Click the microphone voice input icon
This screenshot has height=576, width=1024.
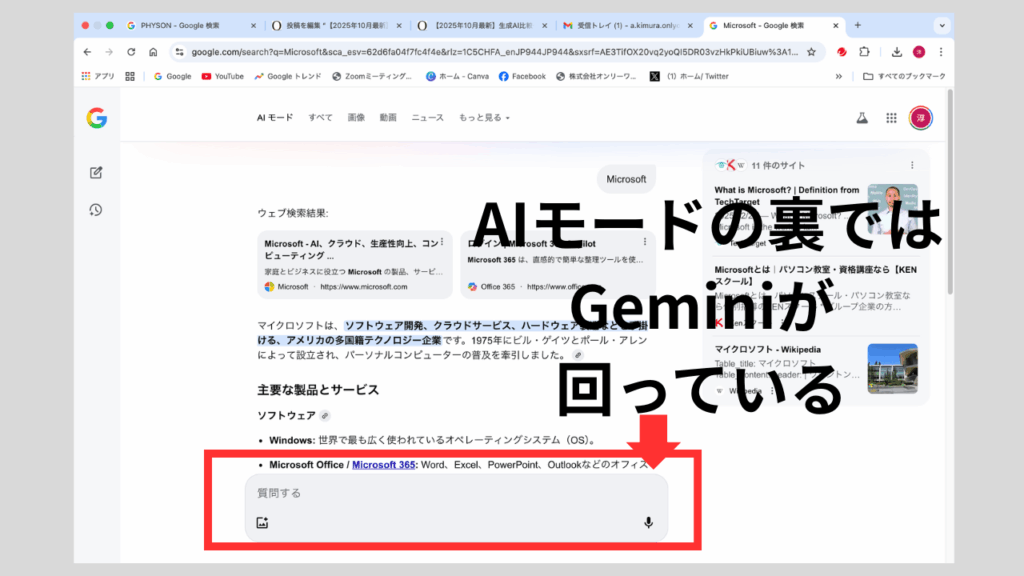(648, 522)
